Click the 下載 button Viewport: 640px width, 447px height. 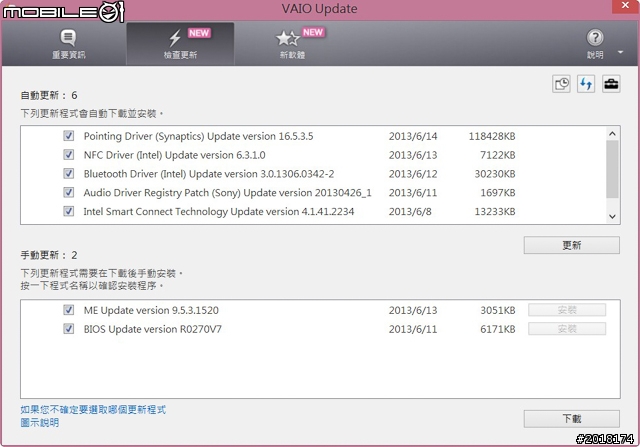[x=571, y=418]
